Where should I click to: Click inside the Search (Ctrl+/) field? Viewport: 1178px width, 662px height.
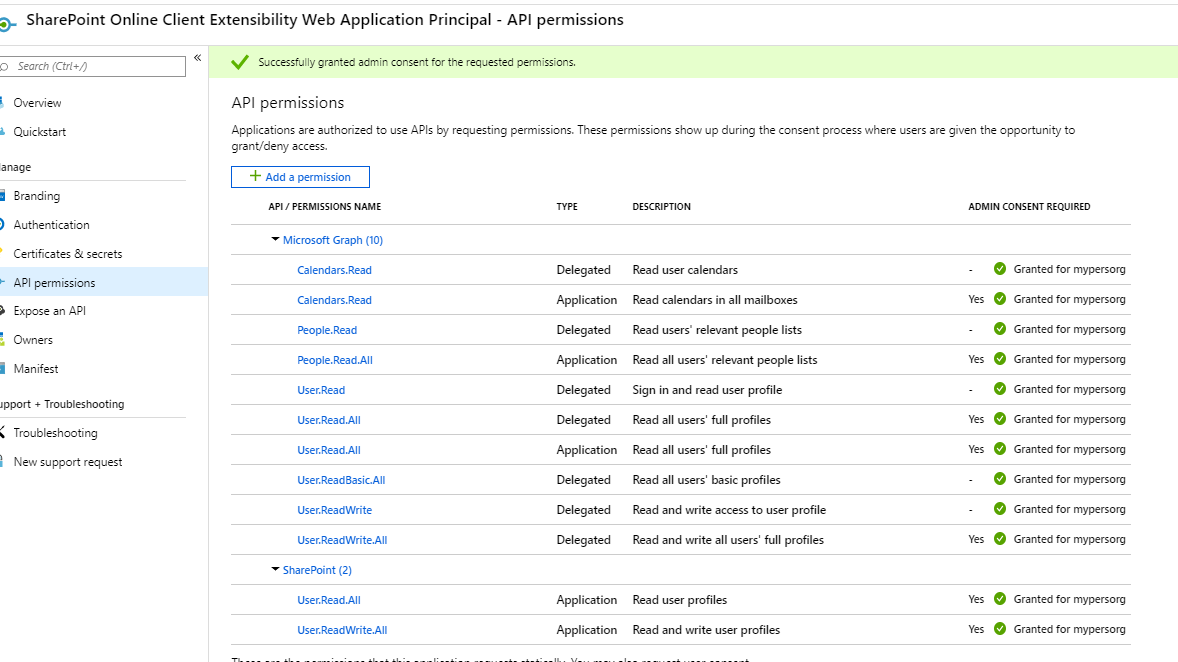[90, 66]
